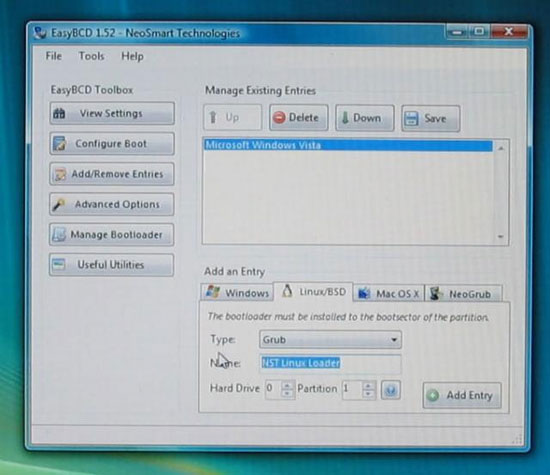Move the selected entry up
550x475 pixels.
[x=233, y=118]
